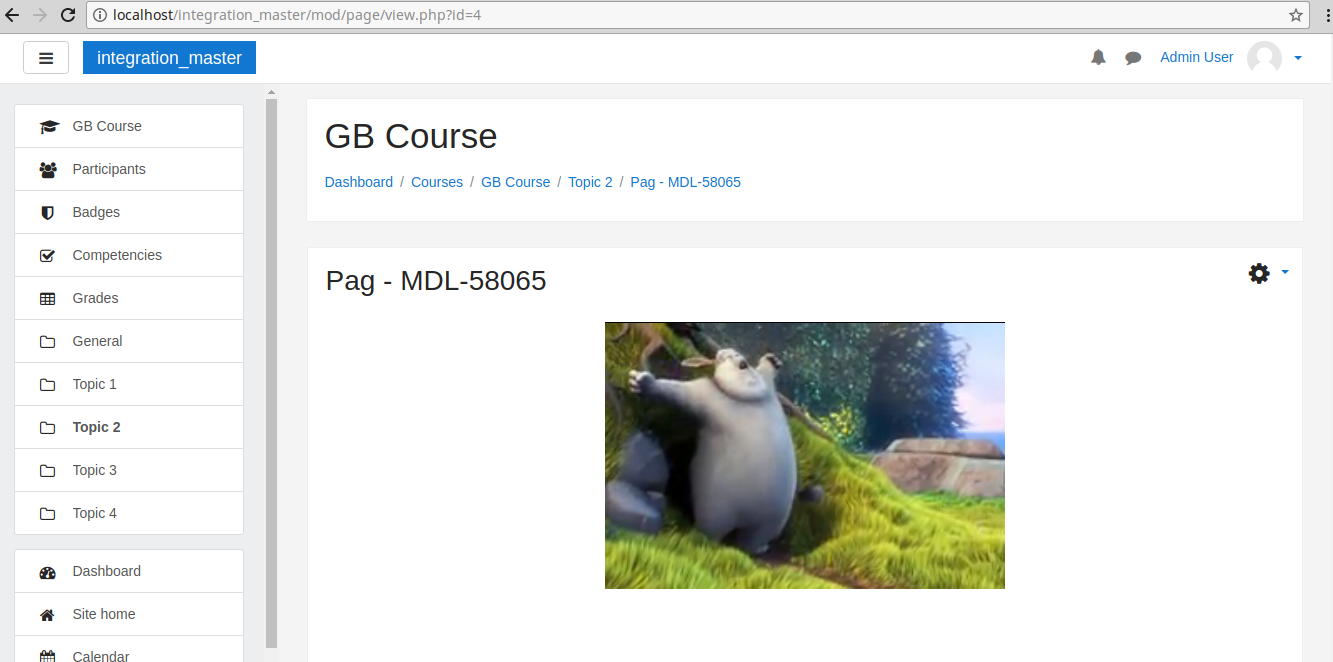Click the Courses breadcrumb link
Screen dimensions: 1333x662
coord(437,182)
